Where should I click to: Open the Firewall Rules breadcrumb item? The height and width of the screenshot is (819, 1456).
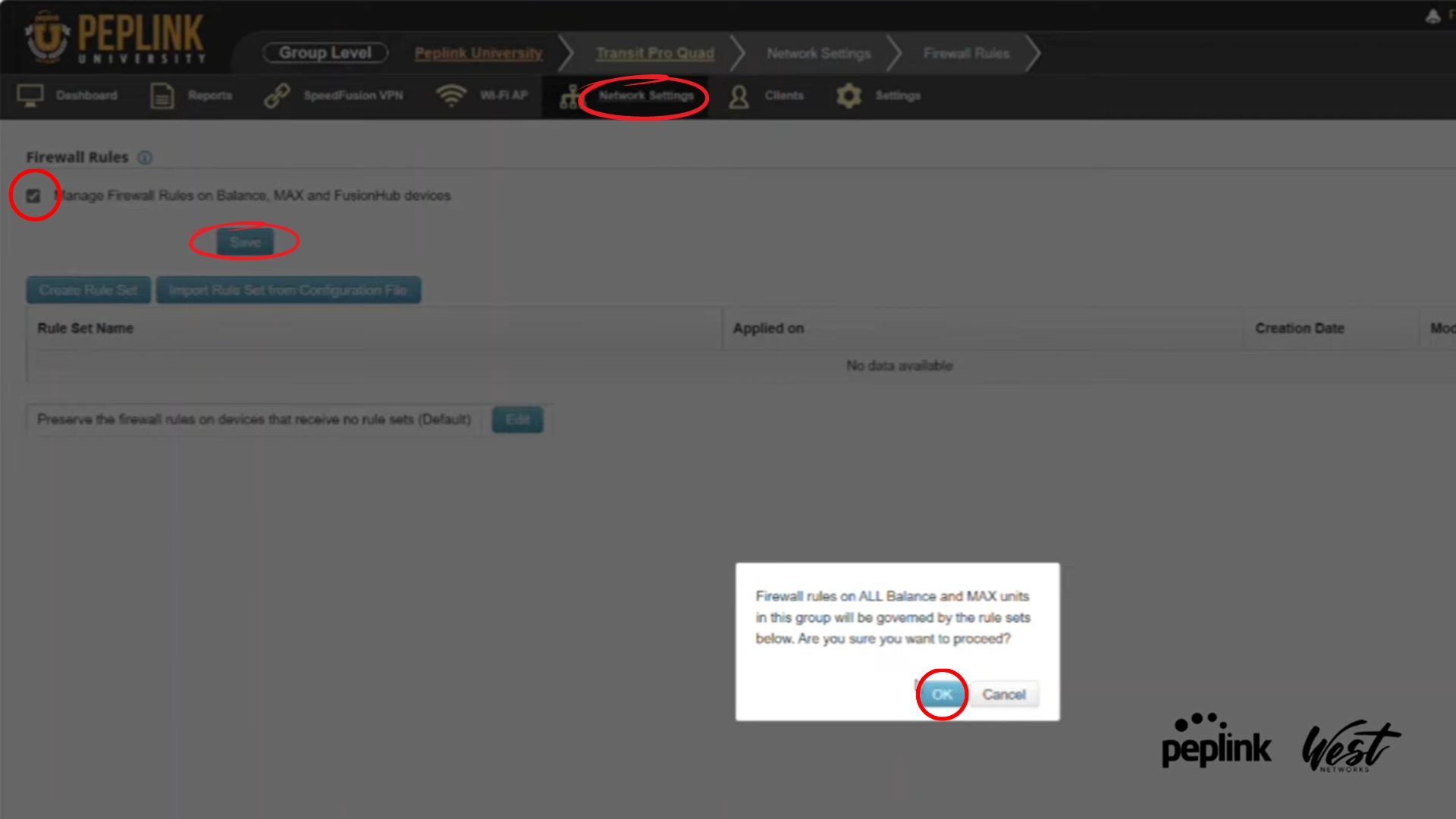966,53
